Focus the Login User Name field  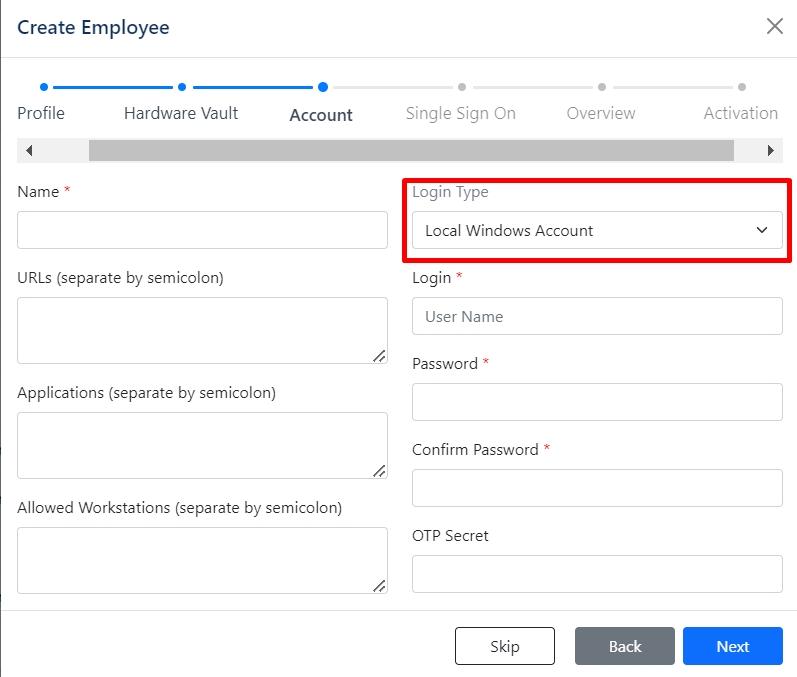(x=597, y=316)
